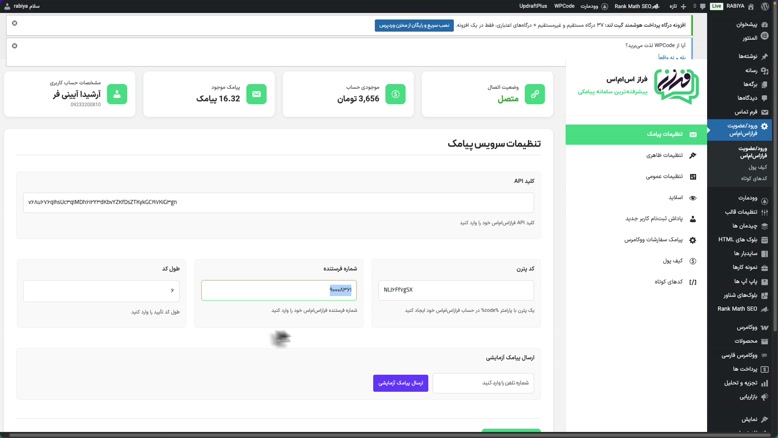Click the green user profile icon card
This screenshot has height=438, width=778.
(x=117, y=94)
